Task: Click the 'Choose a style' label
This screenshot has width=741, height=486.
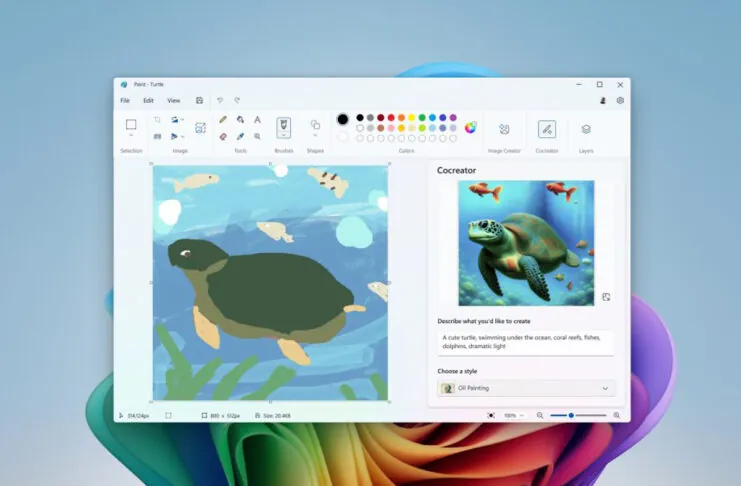Action: tap(457, 371)
